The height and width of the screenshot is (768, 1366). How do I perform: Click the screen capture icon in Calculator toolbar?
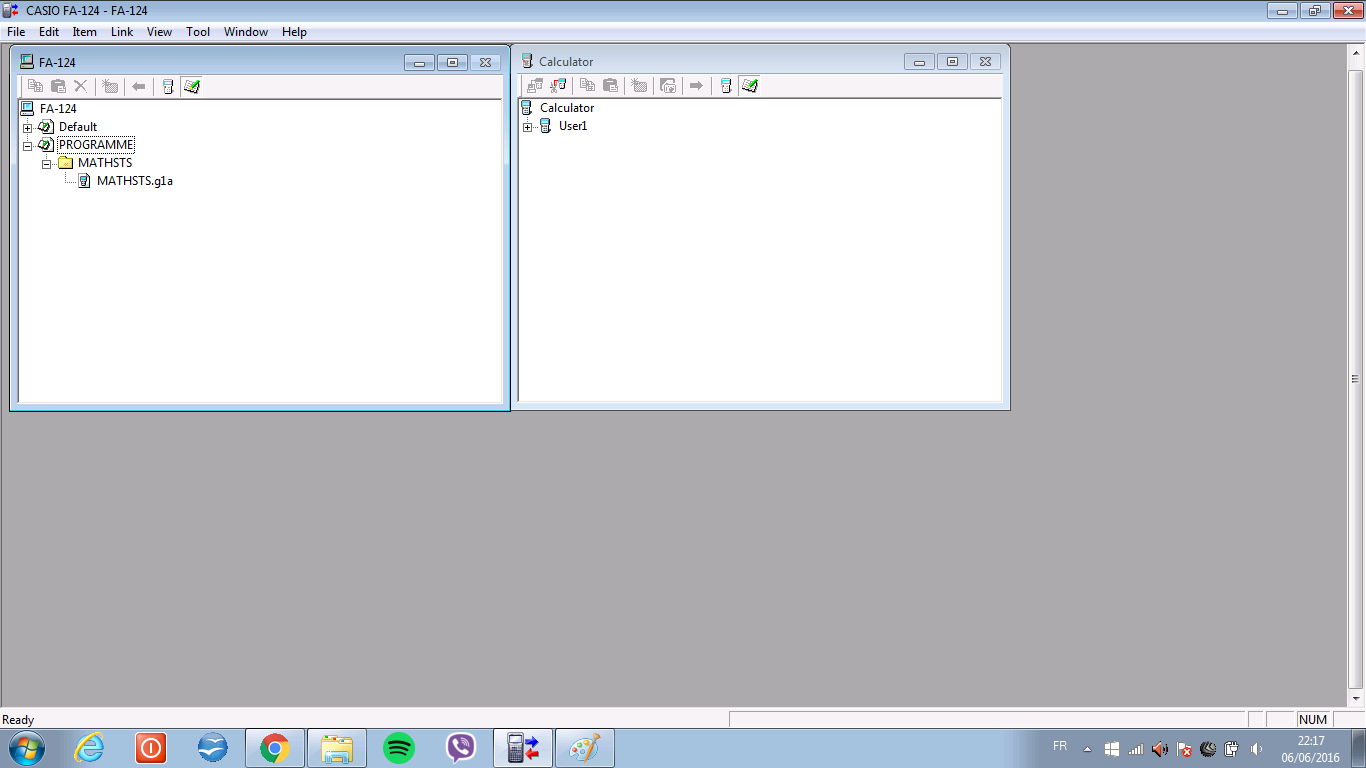668,87
